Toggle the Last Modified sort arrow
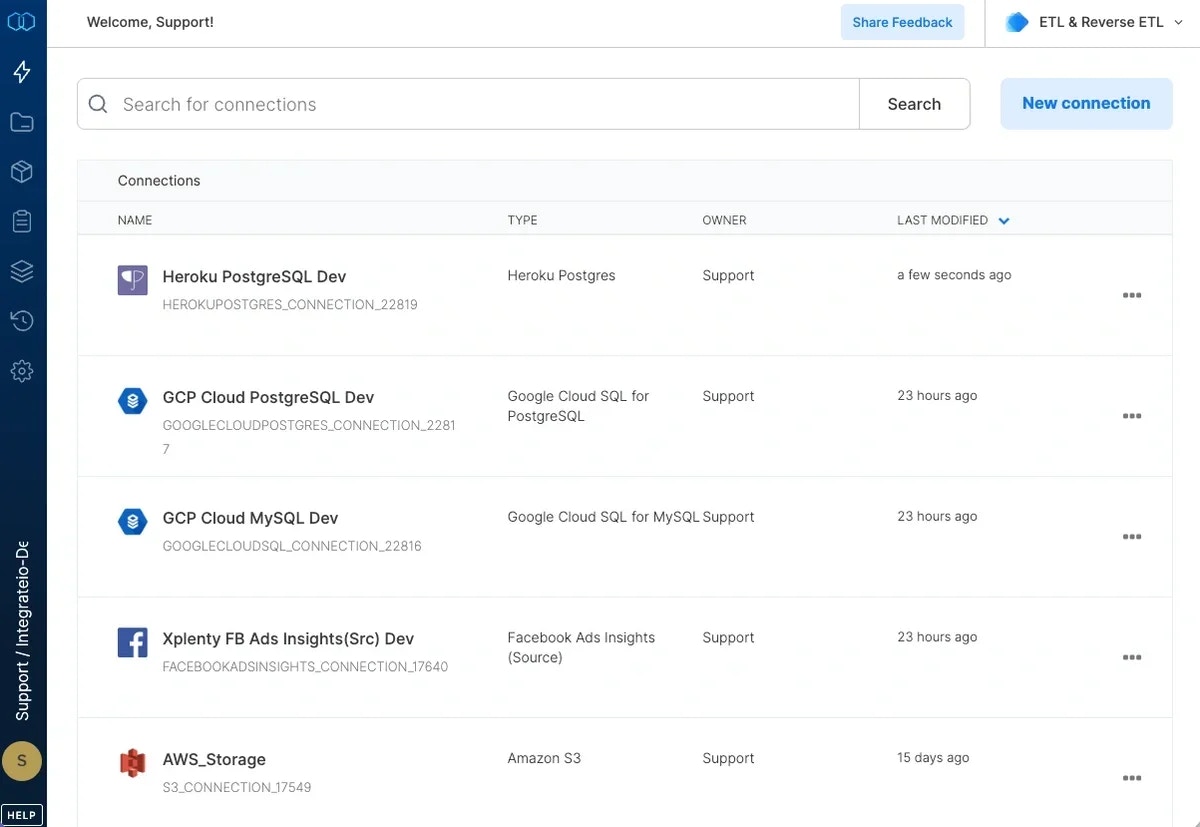This screenshot has width=1200, height=827. [1004, 220]
